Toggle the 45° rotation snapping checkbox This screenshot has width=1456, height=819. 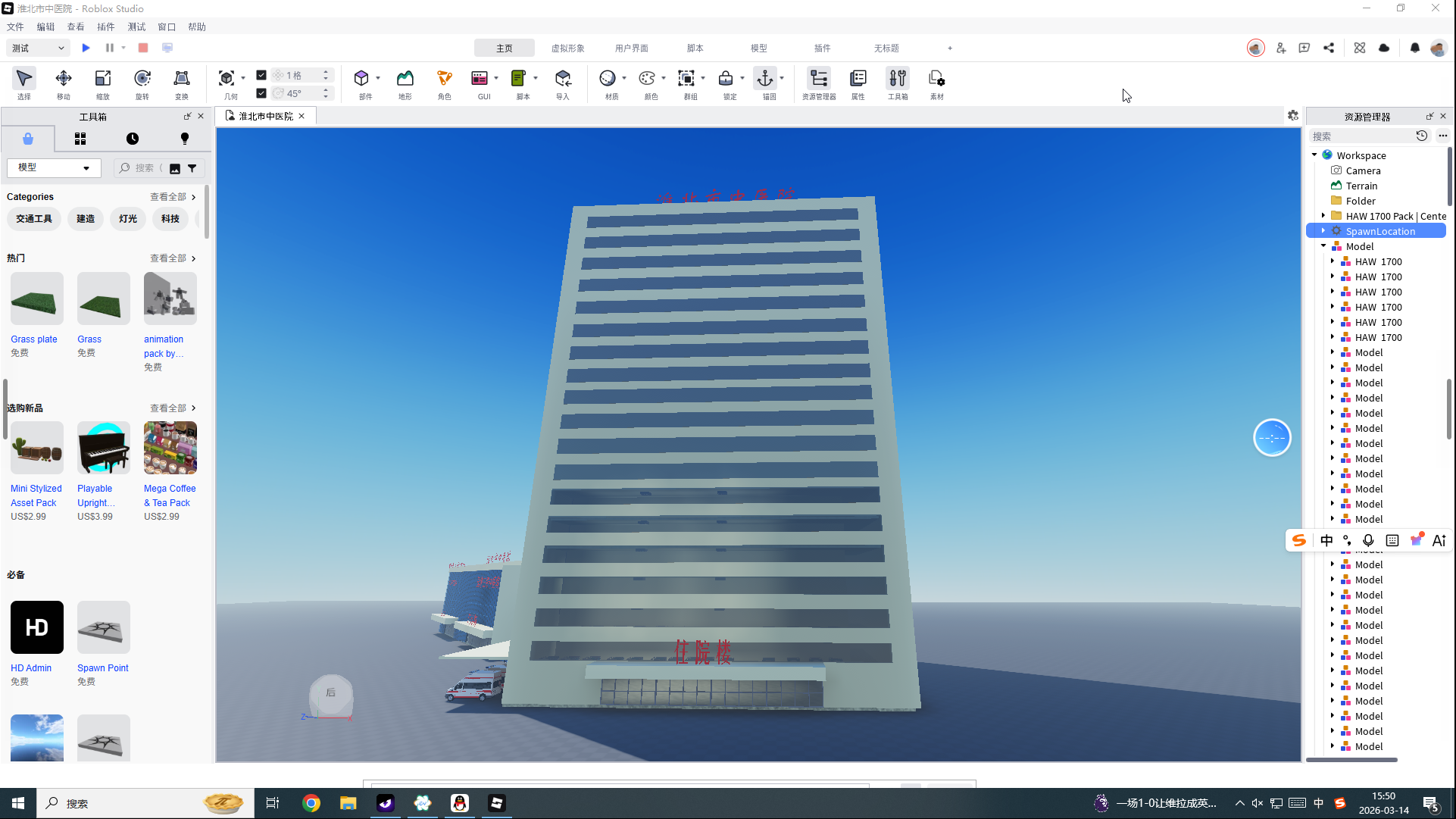tap(261, 93)
